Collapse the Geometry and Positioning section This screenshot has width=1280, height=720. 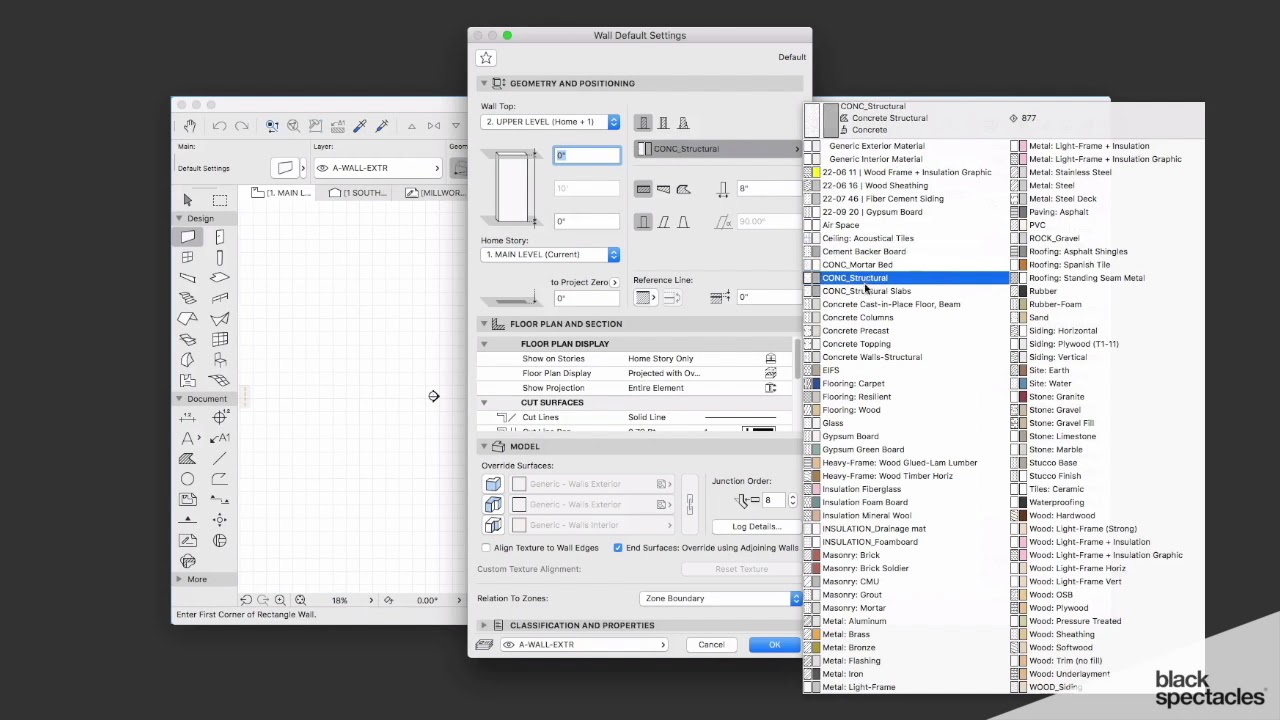[x=484, y=83]
